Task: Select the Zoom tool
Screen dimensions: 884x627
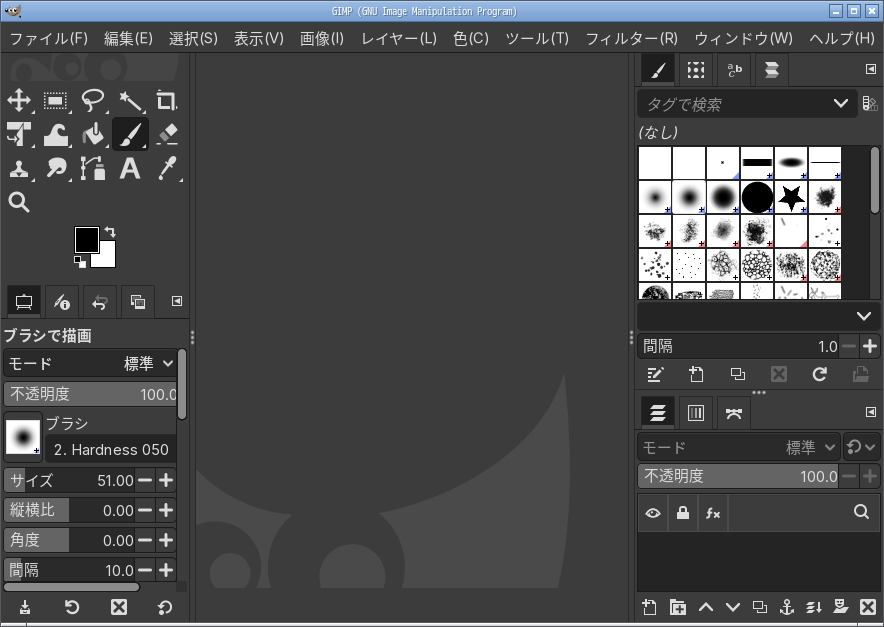Action: (x=20, y=203)
